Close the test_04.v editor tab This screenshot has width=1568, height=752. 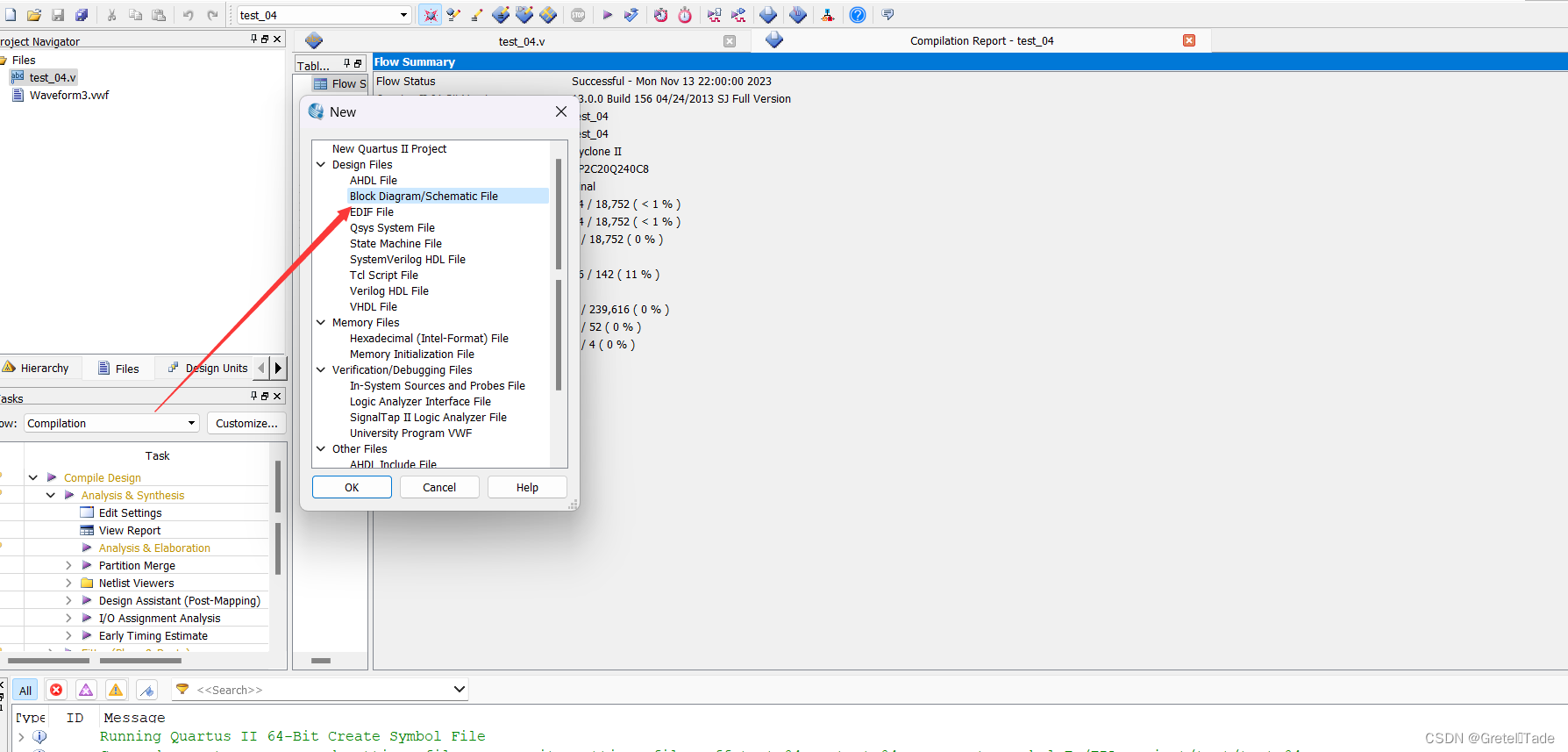[x=730, y=41]
